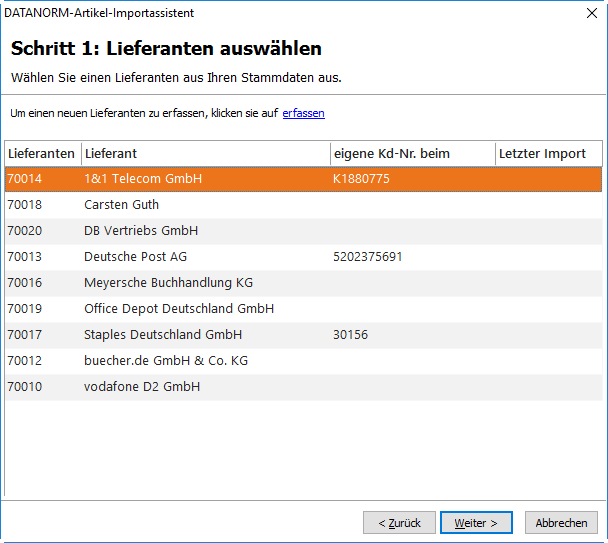Click supplier number 70019
Screen dimensions: 608x543
tap(24, 309)
